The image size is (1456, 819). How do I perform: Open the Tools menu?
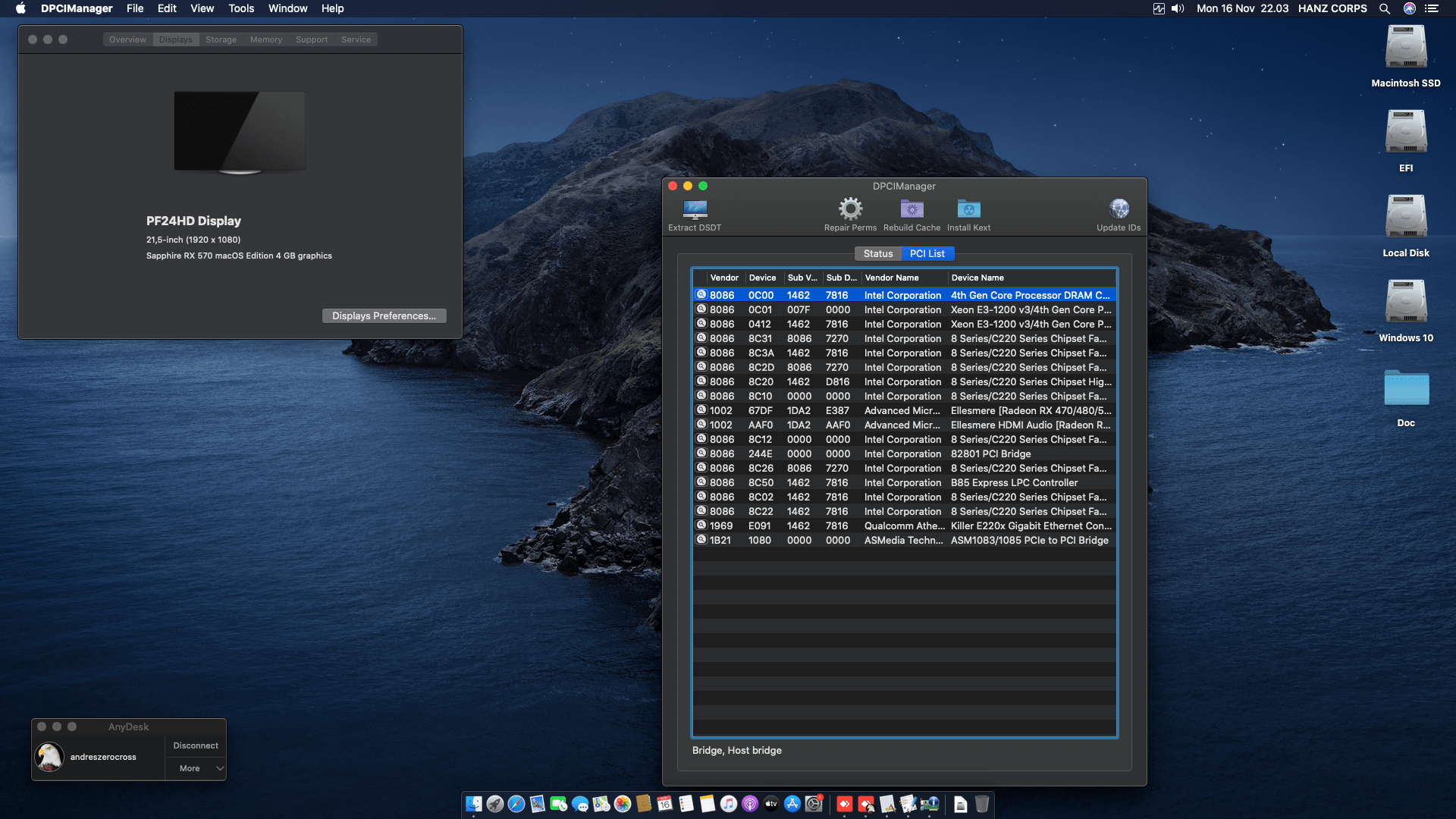pyautogui.click(x=241, y=8)
